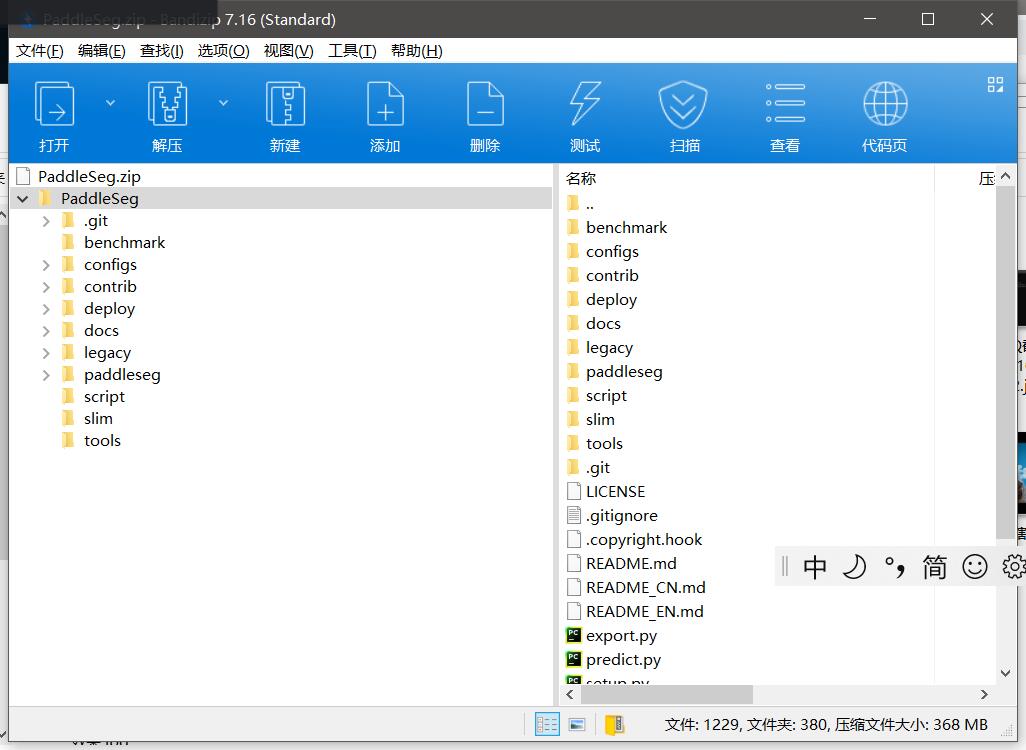Click the moon icon on IME bar
This screenshot has height=750, width=1026.
[x=855, y=567]
